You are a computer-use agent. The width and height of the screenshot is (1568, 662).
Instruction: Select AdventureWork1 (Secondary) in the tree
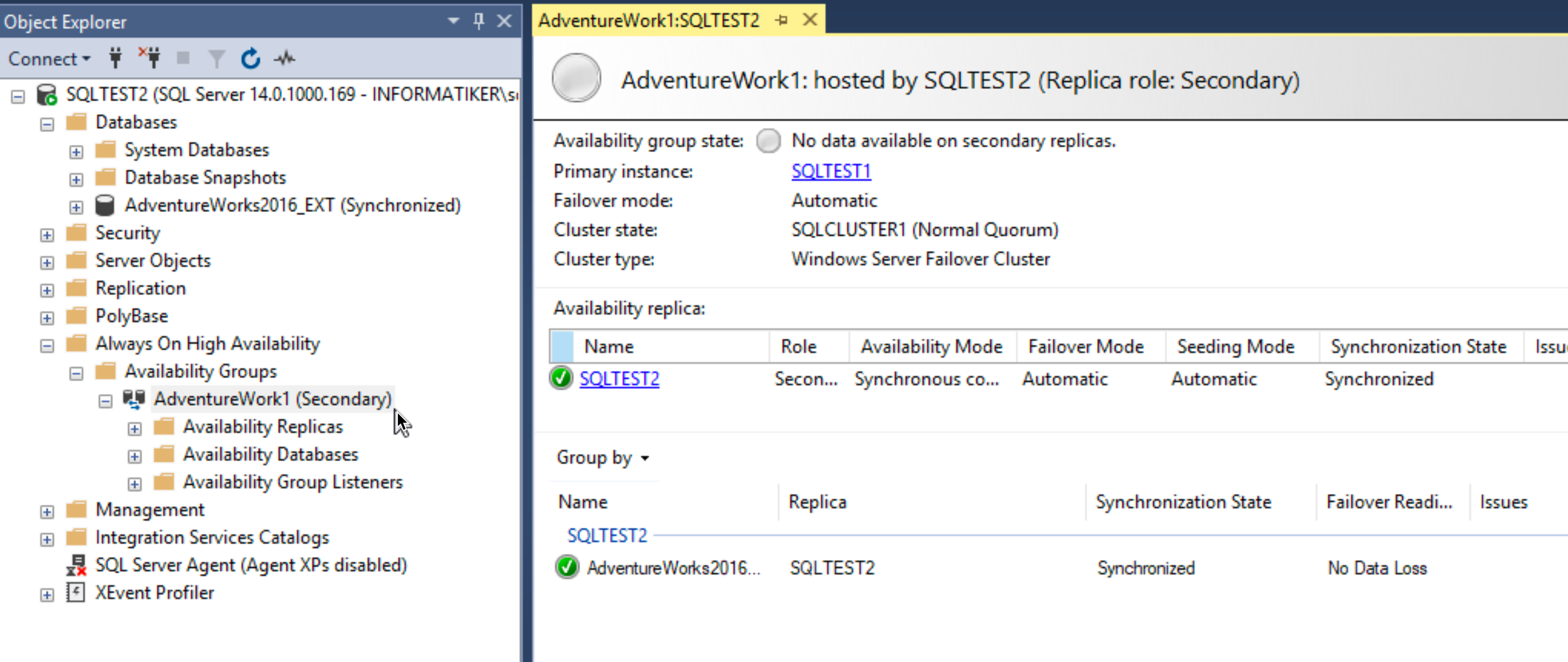273,399
